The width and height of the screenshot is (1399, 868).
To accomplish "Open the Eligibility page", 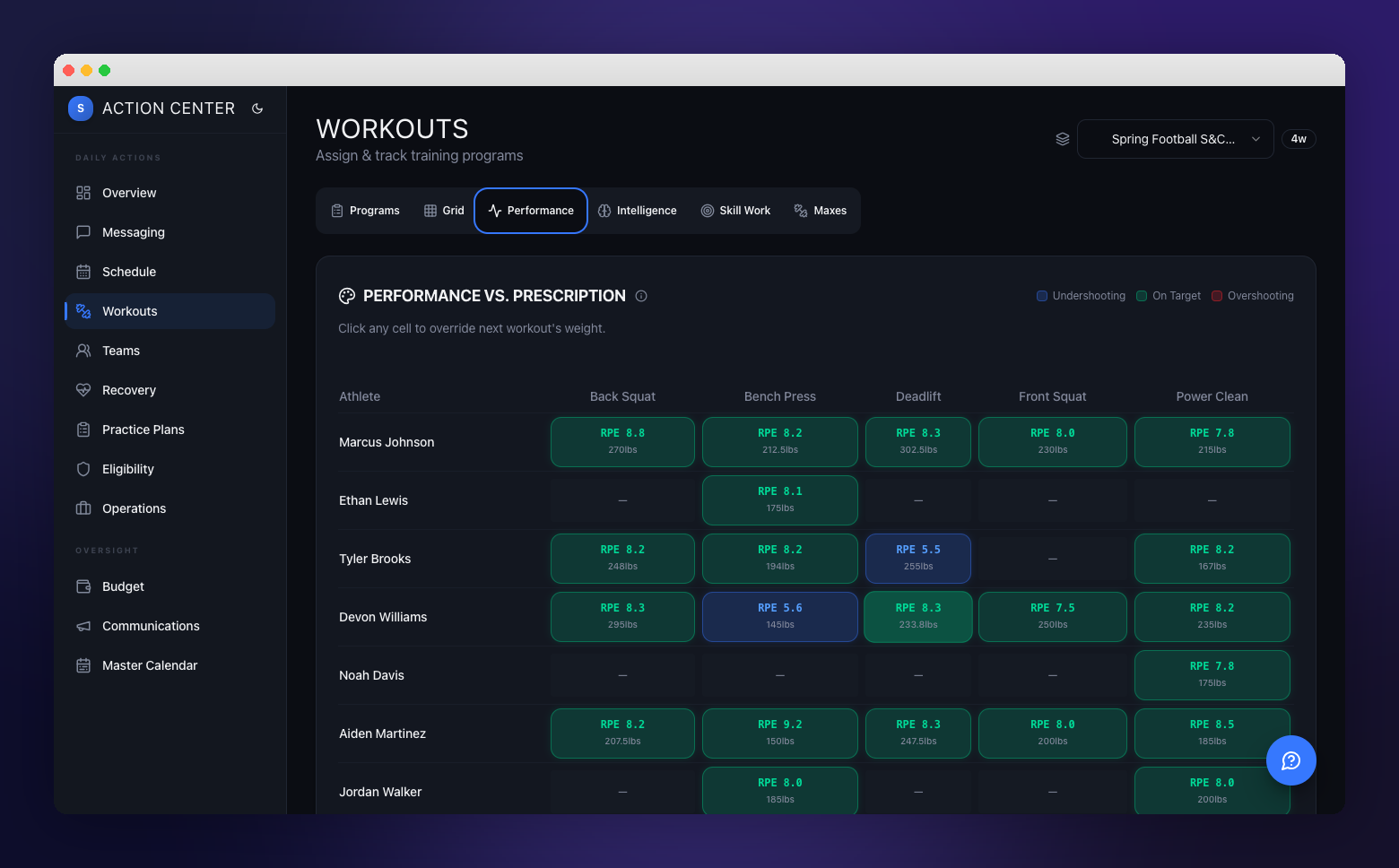I will point(169,469).
